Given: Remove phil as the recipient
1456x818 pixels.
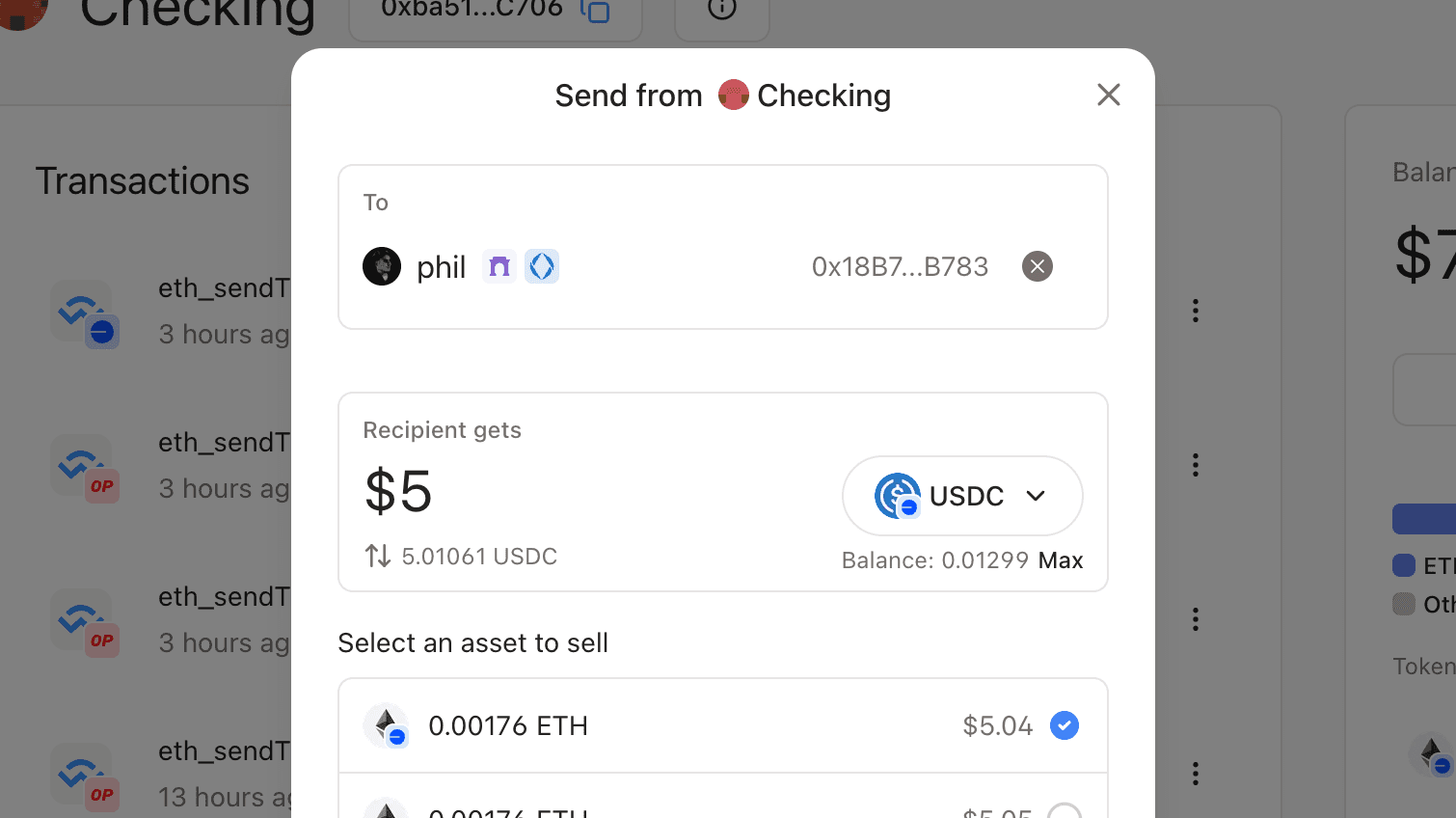Looking at the screenshot, I should click(1038, 266).
